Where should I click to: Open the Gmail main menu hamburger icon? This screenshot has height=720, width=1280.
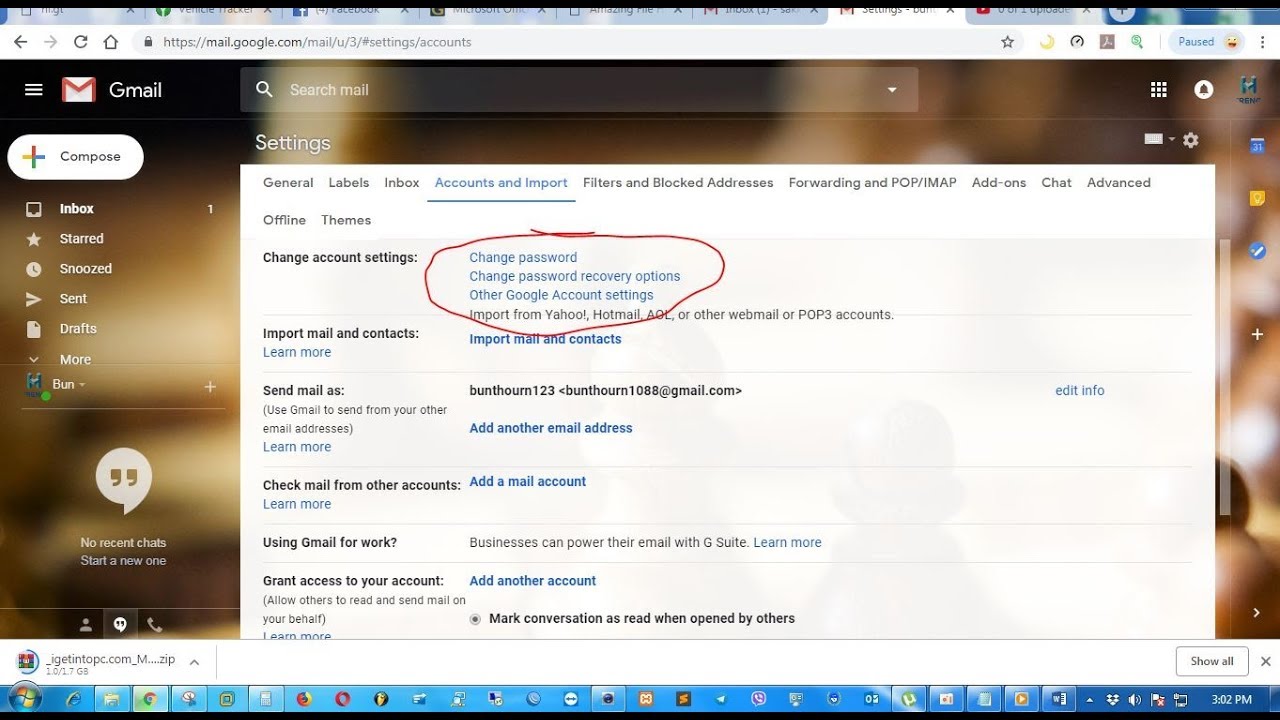coord(34,90)
